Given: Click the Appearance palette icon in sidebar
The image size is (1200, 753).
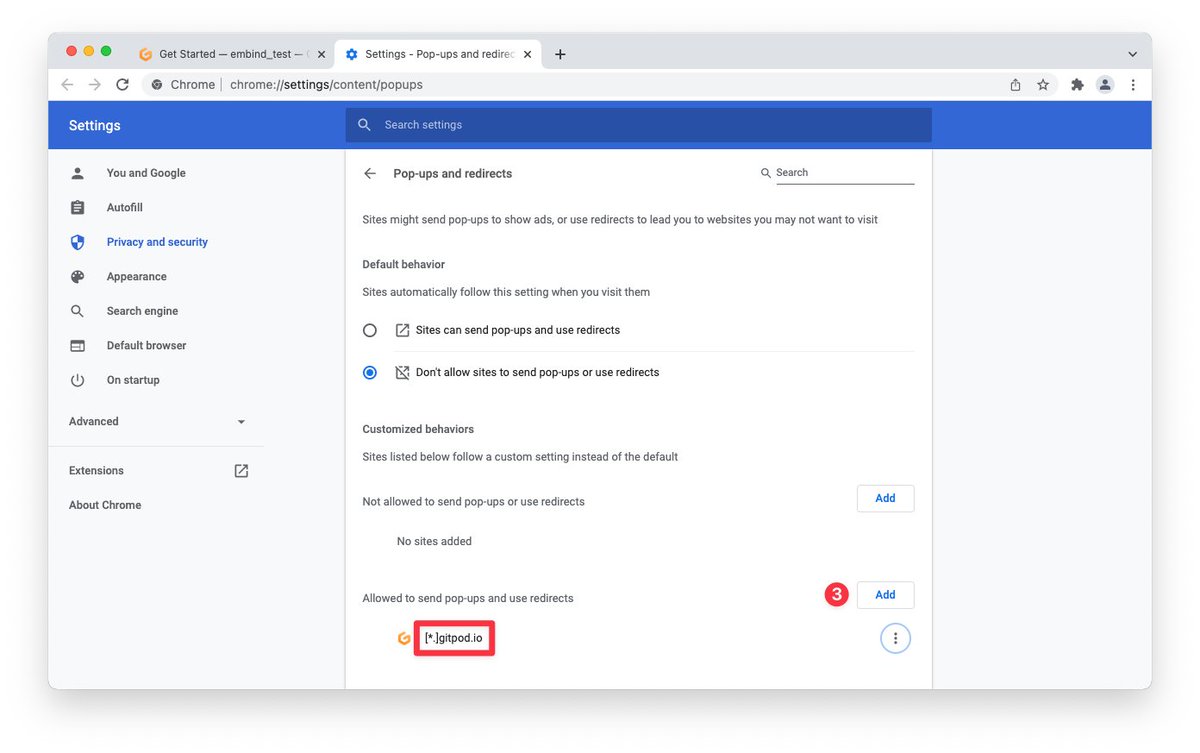Looking at the screenshot, I should tap(78, 276).
